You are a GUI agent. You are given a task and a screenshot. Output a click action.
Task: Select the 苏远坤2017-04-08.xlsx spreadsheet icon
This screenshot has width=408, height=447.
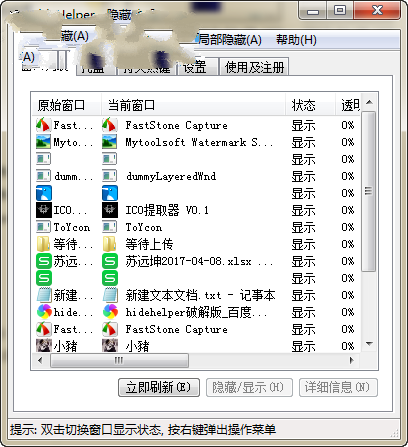[110, 261]
